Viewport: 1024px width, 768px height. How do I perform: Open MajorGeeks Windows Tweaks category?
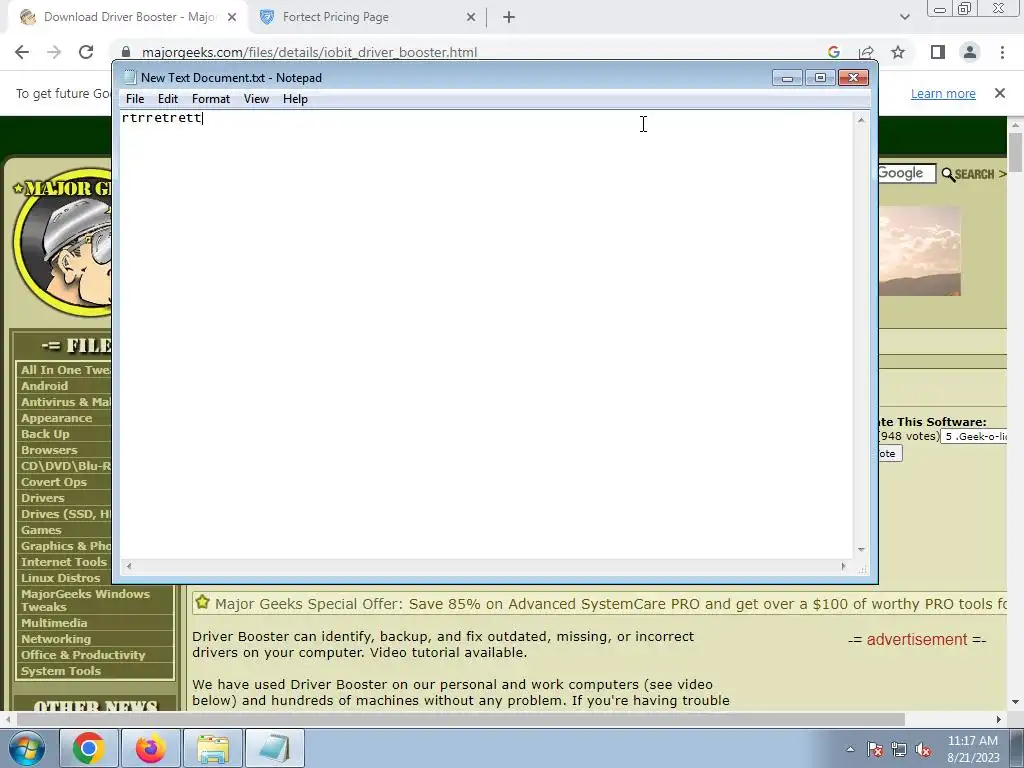[x=86, y=600]
